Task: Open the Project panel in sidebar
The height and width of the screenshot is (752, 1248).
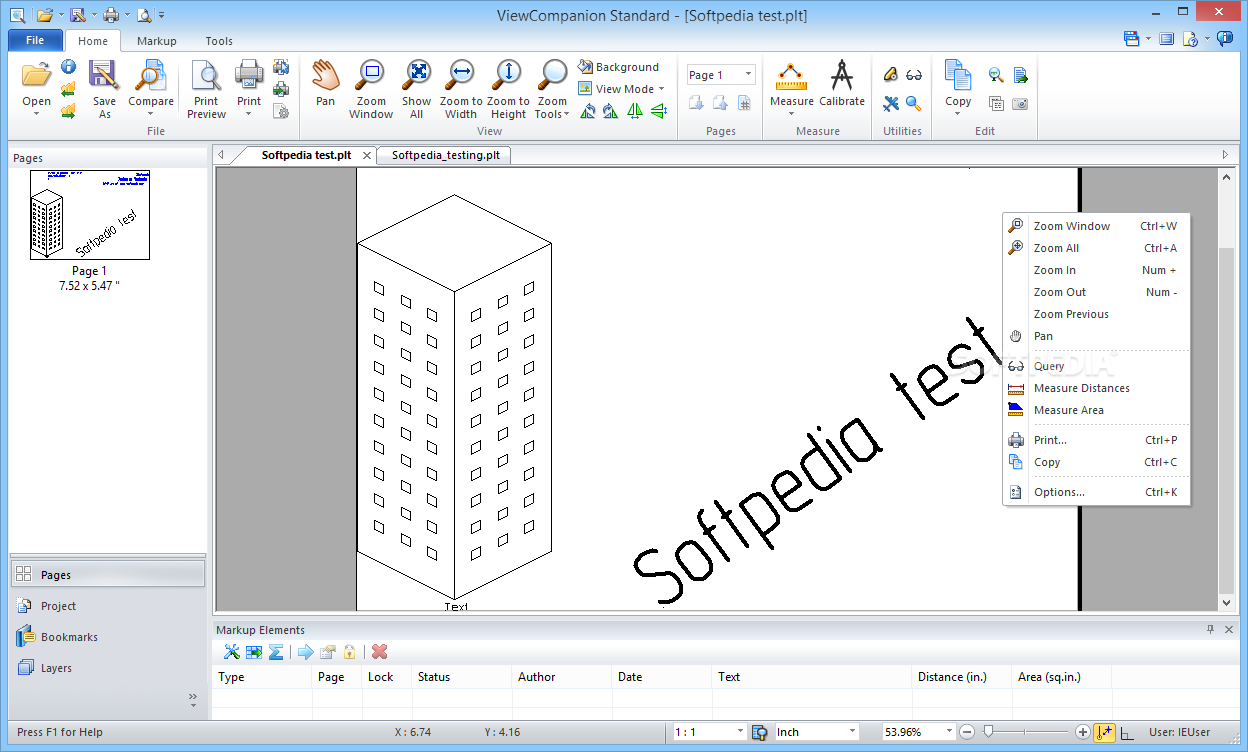Action: point(107,606)
